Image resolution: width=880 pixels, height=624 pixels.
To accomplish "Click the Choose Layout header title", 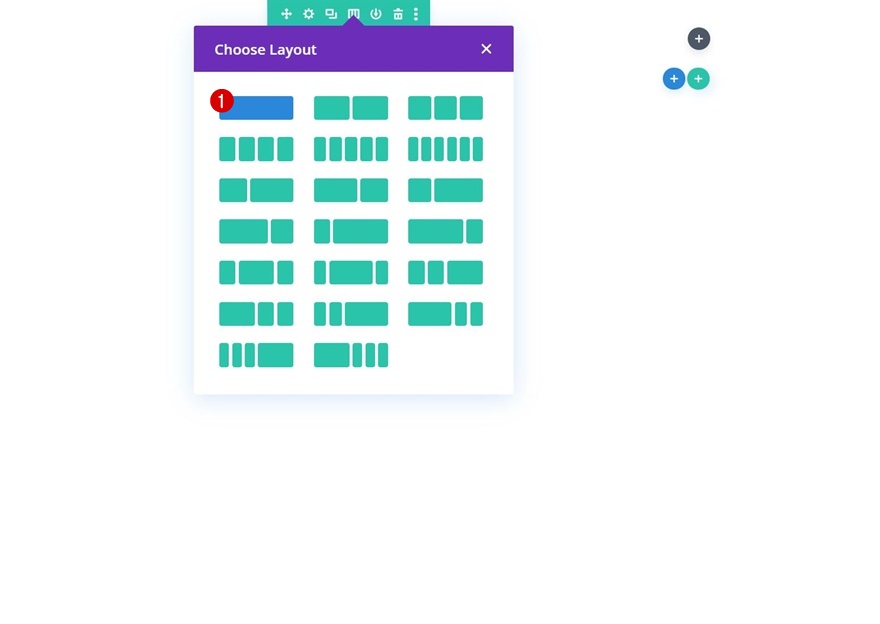I will click(x=265, y=49).
